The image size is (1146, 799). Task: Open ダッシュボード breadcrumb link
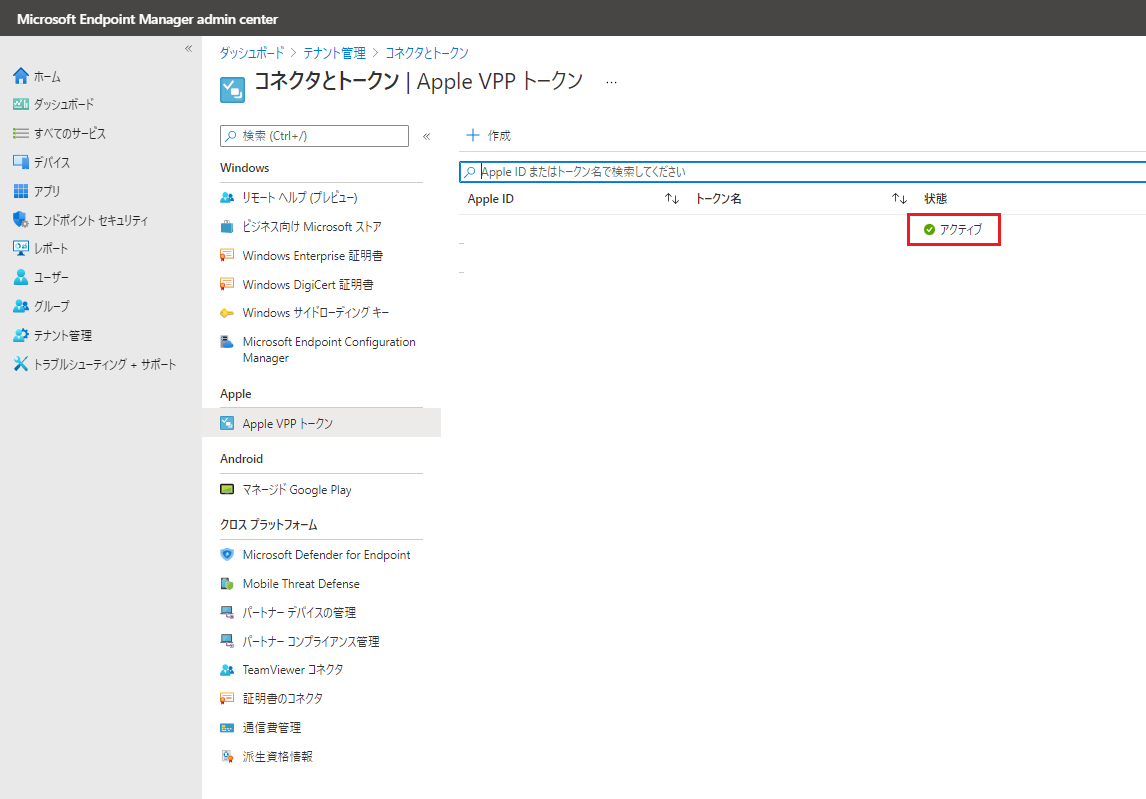tap(251, 53)
